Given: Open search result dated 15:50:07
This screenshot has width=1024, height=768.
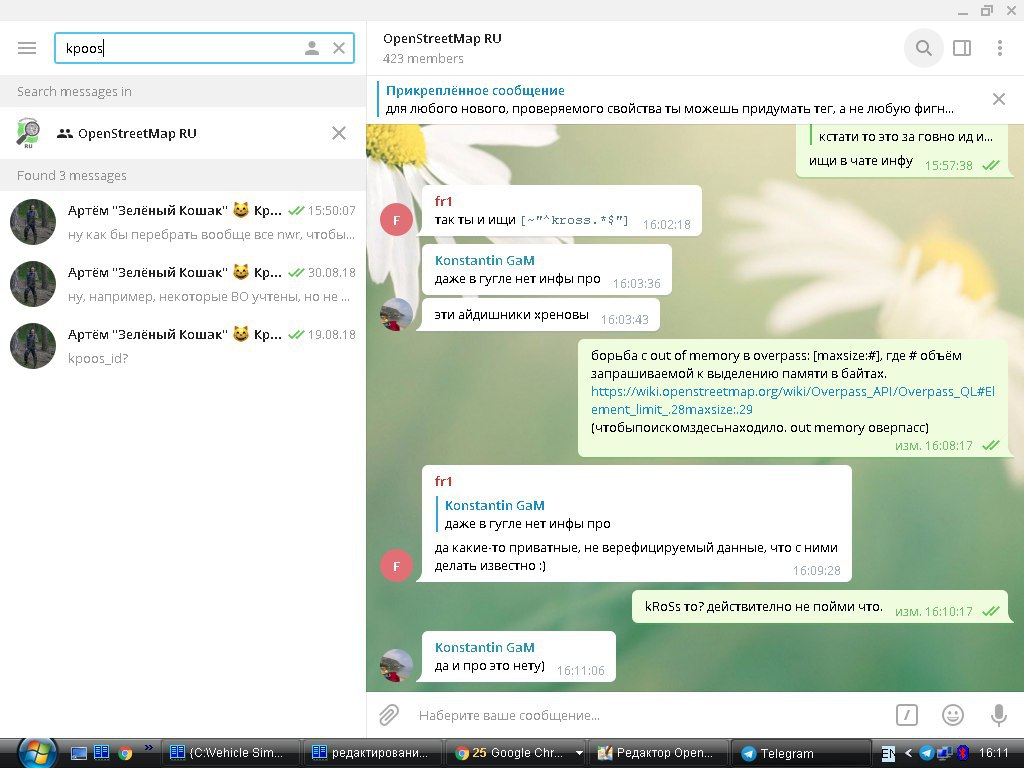Looking at the screenshot, I should tap(183, 222).
